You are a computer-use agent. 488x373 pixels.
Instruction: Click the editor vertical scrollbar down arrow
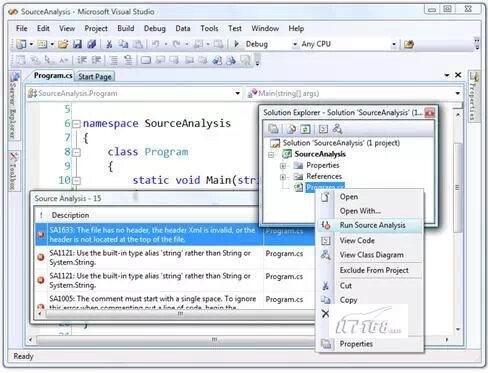pos(458,329)
